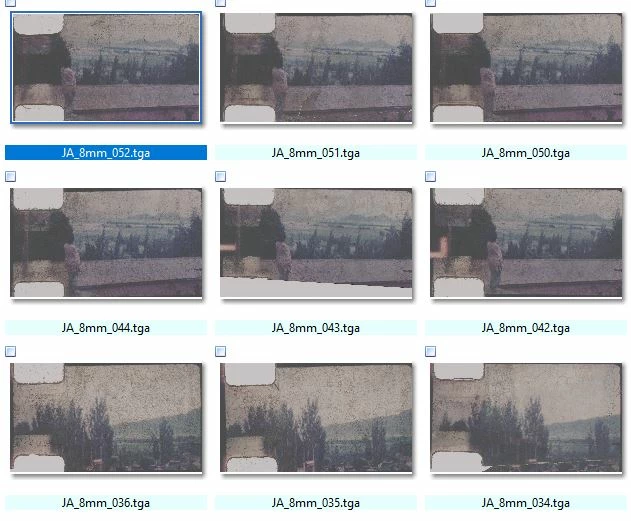Select the JA_8mm_050.tga thumbnail image
The height and width of the screenshot is (521, 631).
click(526, 68)
